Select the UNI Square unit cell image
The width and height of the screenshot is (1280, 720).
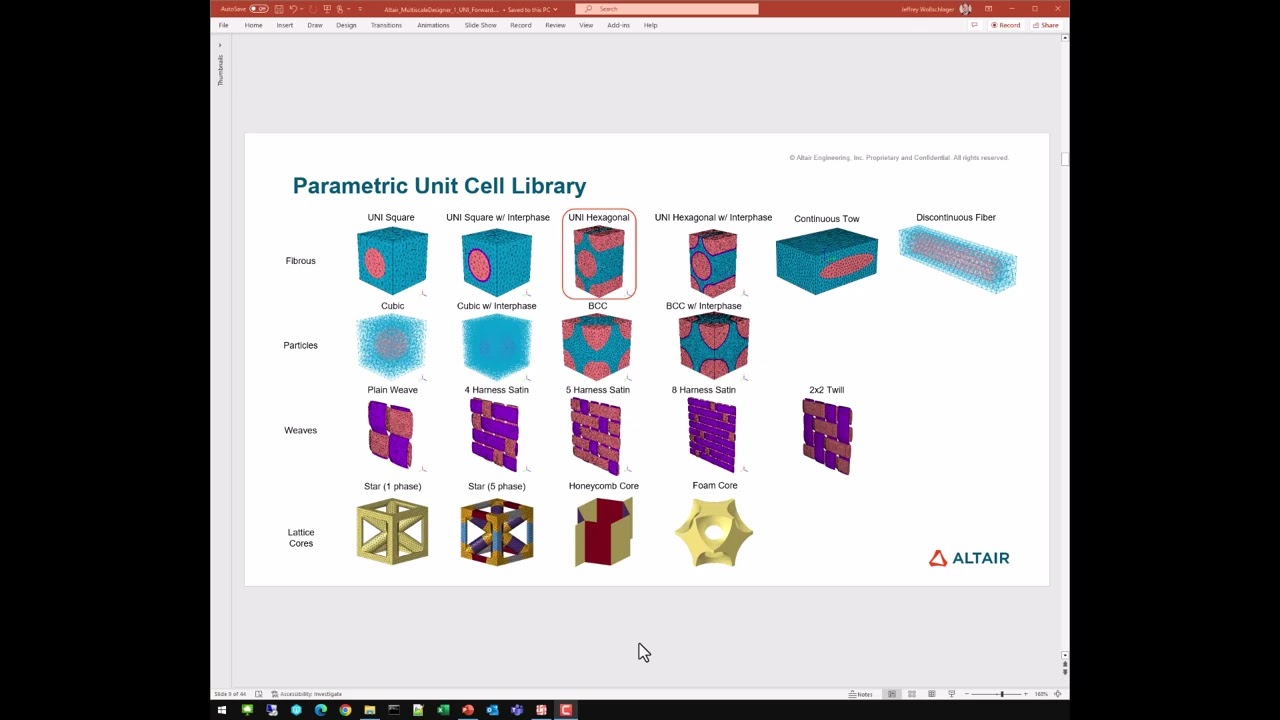[392, 261]
